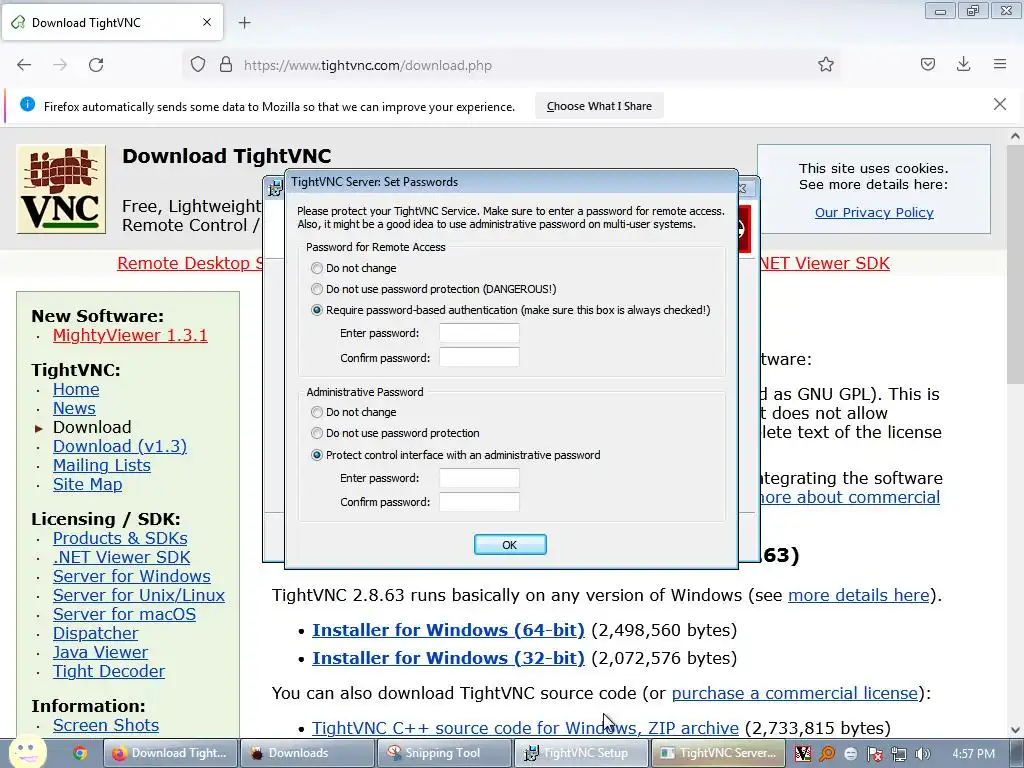The height and width of the screenshot is (768, 1024).
Task: Open the Start menu orb
Action: point(27,752)
